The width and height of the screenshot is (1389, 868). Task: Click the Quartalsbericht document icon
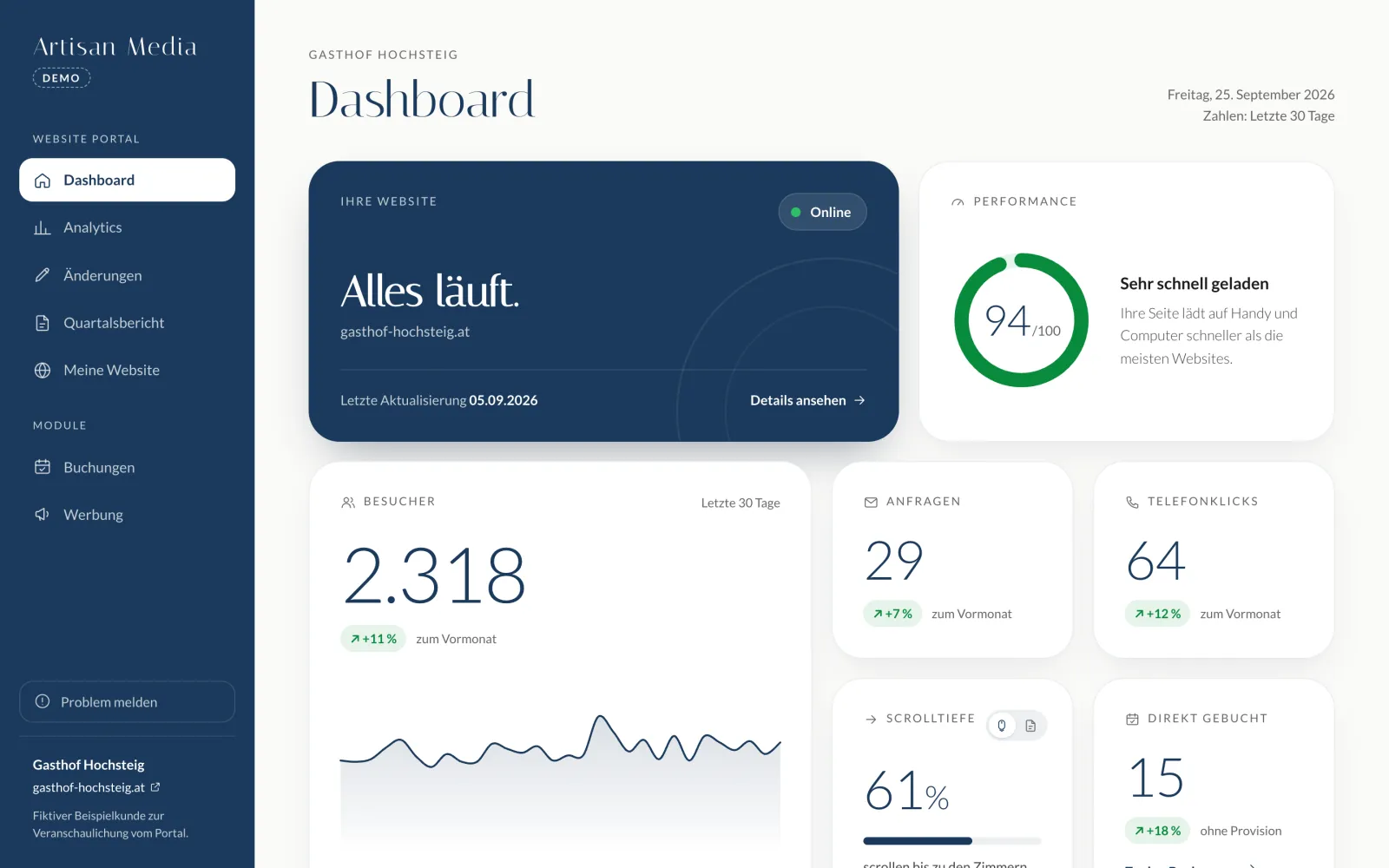[42, 323]
